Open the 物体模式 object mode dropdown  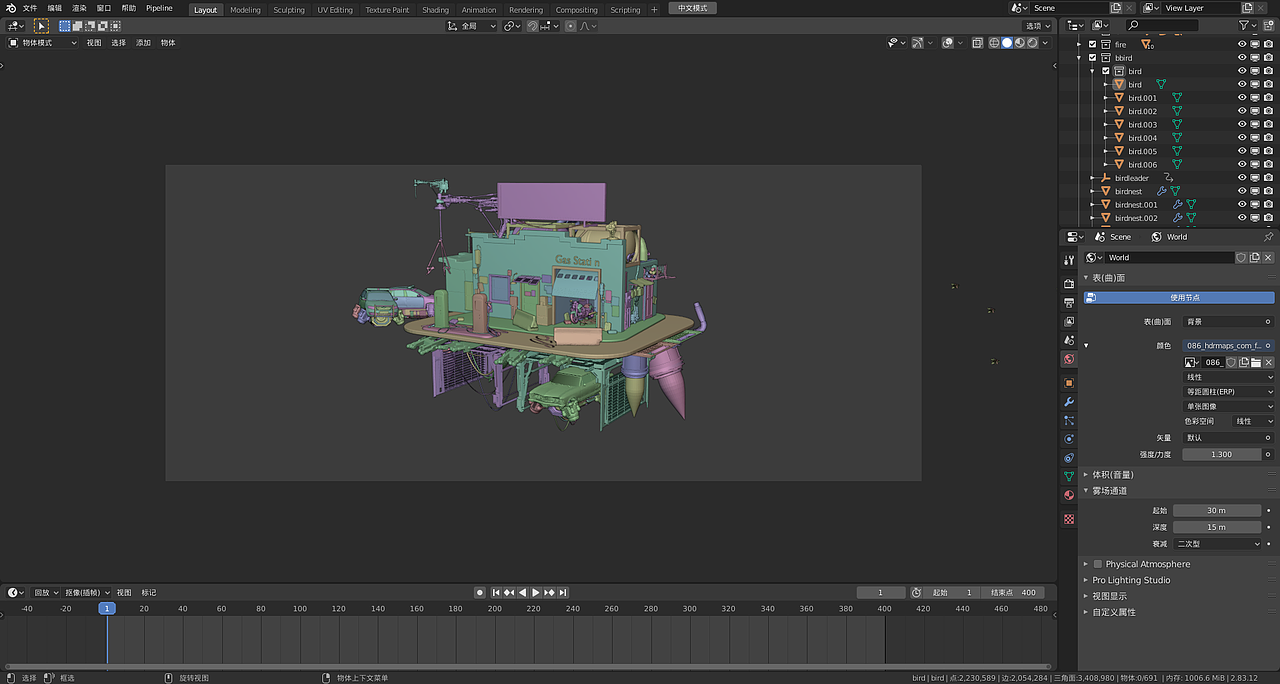coord(43,43)
